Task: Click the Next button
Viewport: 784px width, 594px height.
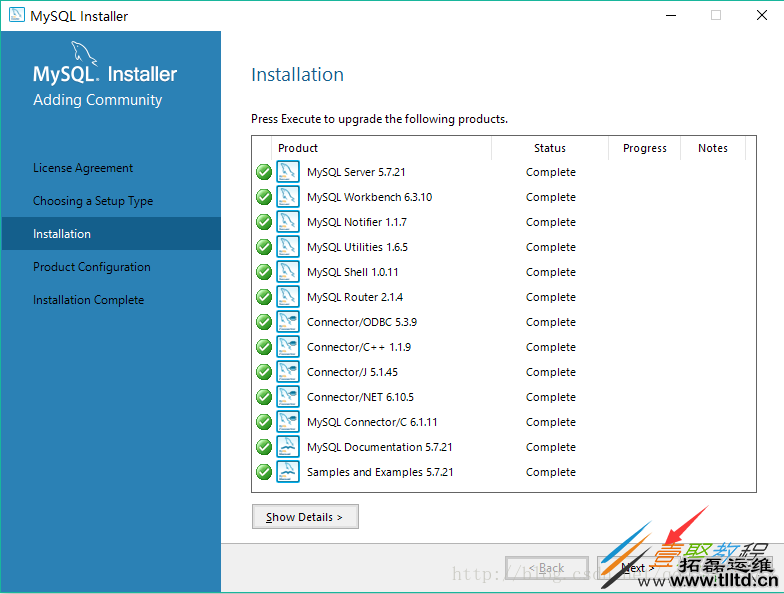Action: (638, 568)
